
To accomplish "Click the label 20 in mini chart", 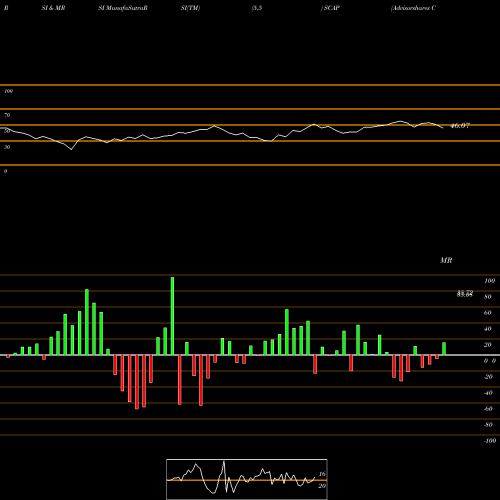I will click(322, 486).
